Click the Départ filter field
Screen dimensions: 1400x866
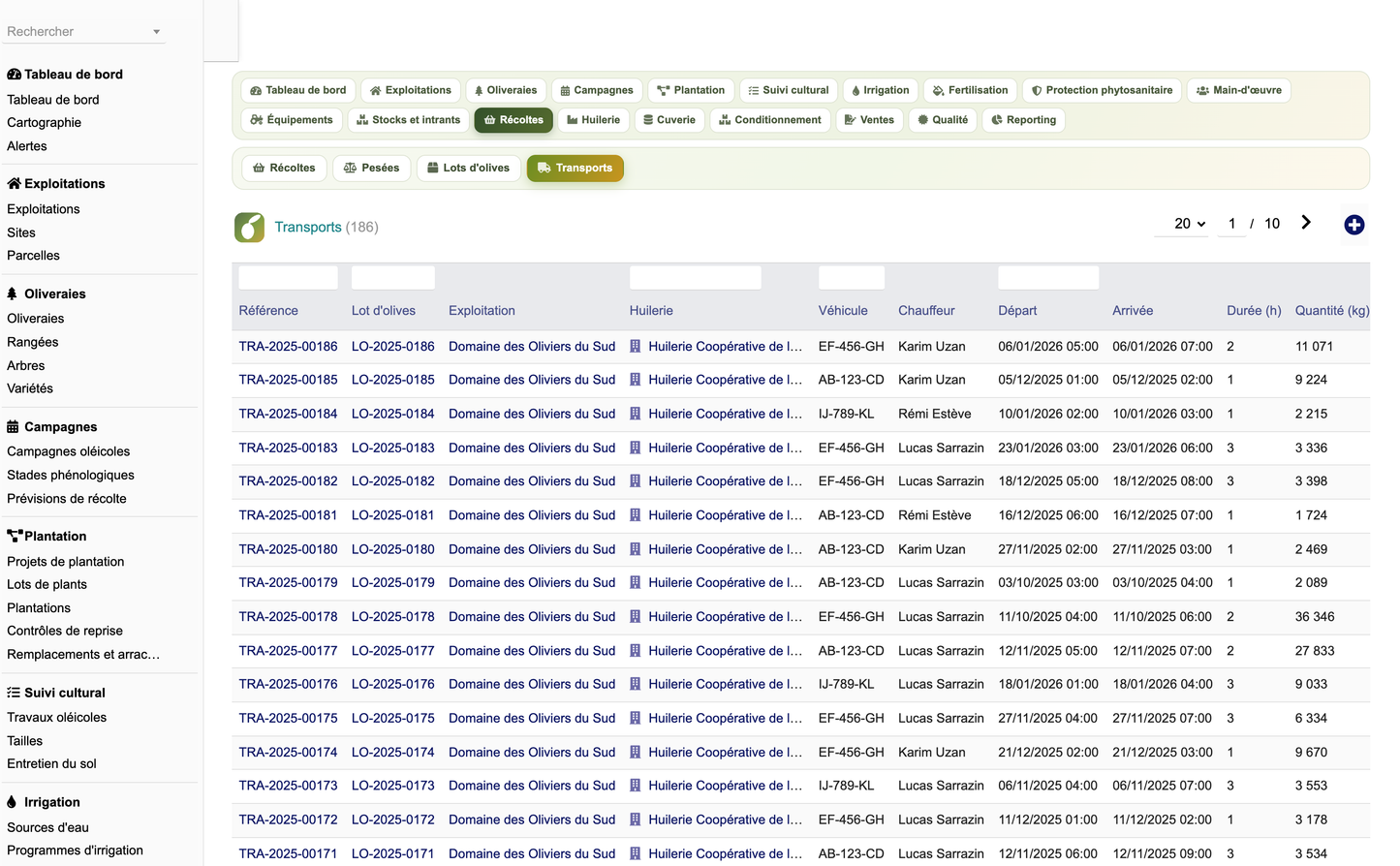tap(1048, 278)
